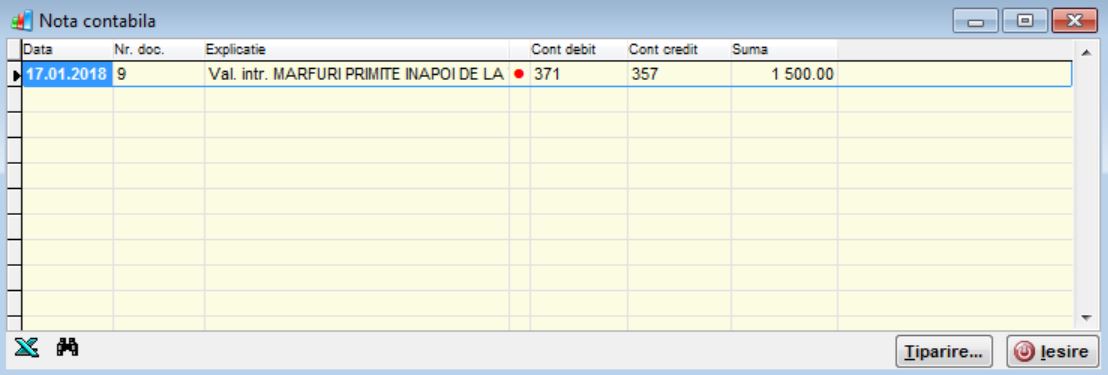Image resolution: width=1108 pixels, height=375 pixels.
Task: Click the red dot in the first row
Action: coord(519,73)
